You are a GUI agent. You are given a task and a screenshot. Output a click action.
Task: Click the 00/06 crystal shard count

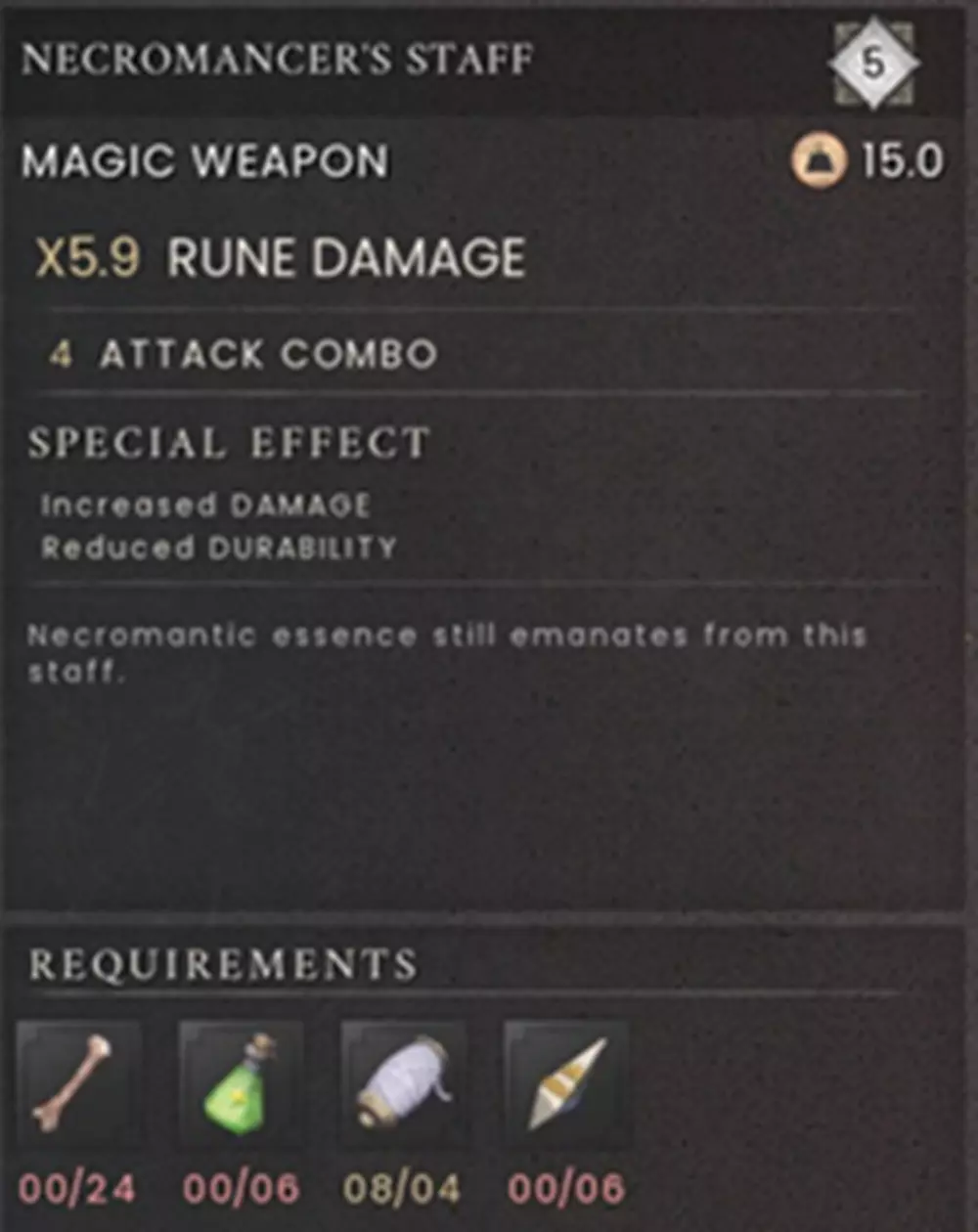tap(566, 1189)
